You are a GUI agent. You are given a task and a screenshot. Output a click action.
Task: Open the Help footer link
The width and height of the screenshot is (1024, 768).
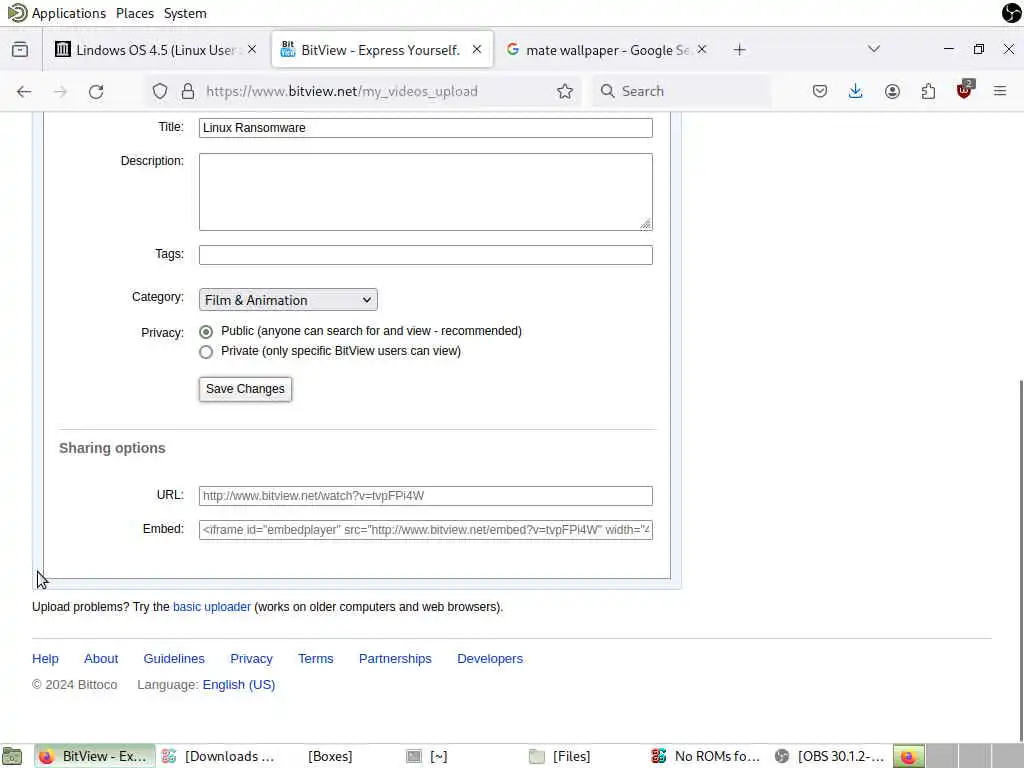click(x=45, y=659)
